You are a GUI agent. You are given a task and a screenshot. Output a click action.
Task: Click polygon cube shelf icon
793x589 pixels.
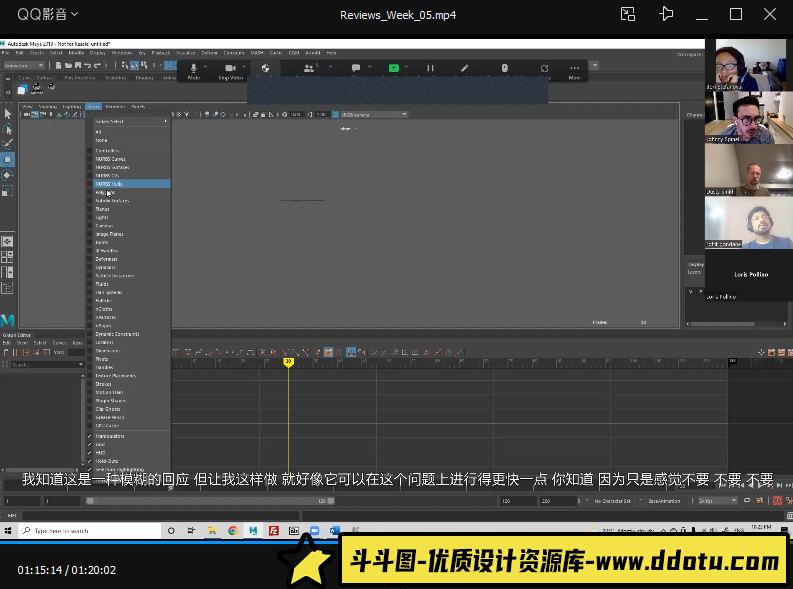(x=22, y=89)
